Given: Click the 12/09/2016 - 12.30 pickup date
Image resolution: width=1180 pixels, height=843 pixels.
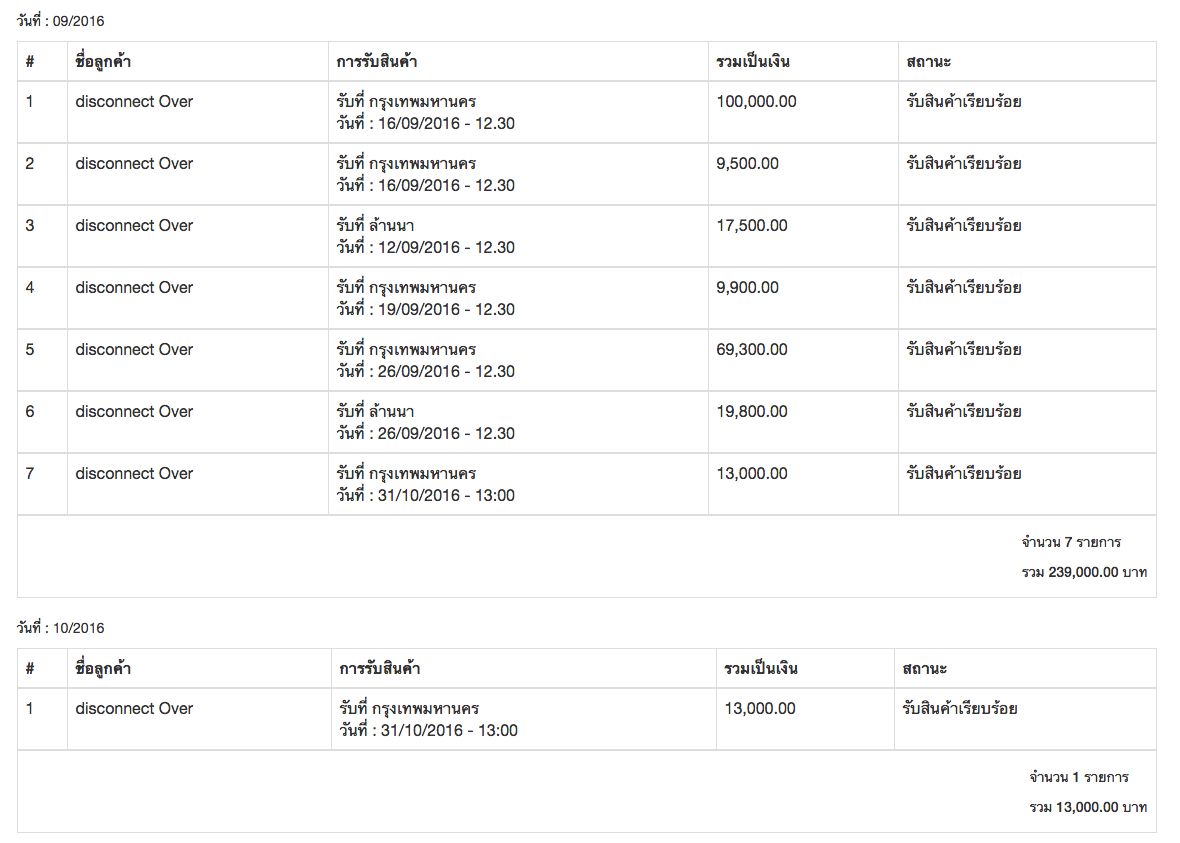Looking at the screenshot, I should 426,248.
